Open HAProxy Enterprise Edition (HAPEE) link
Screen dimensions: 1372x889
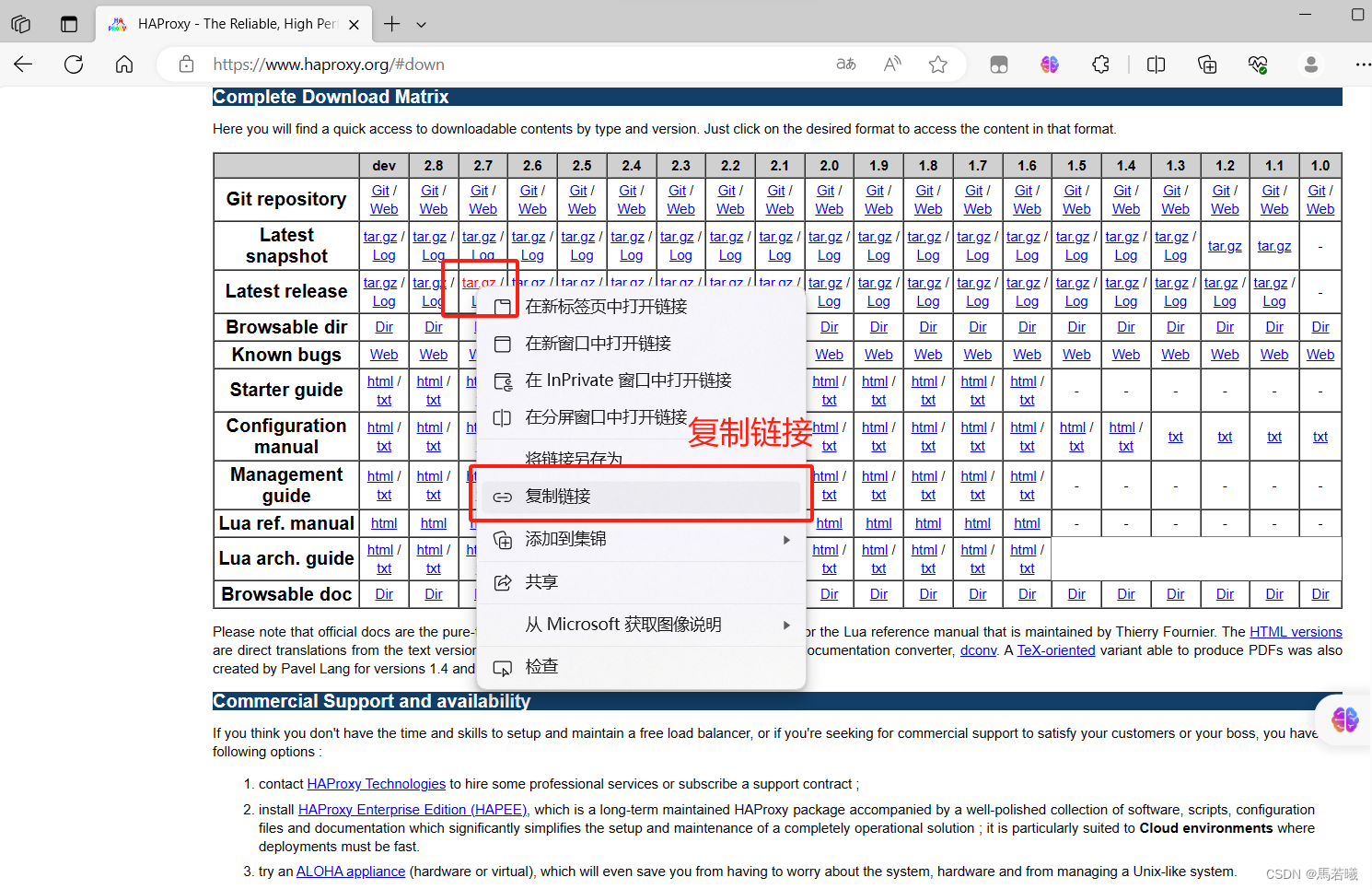pos(413,810)
